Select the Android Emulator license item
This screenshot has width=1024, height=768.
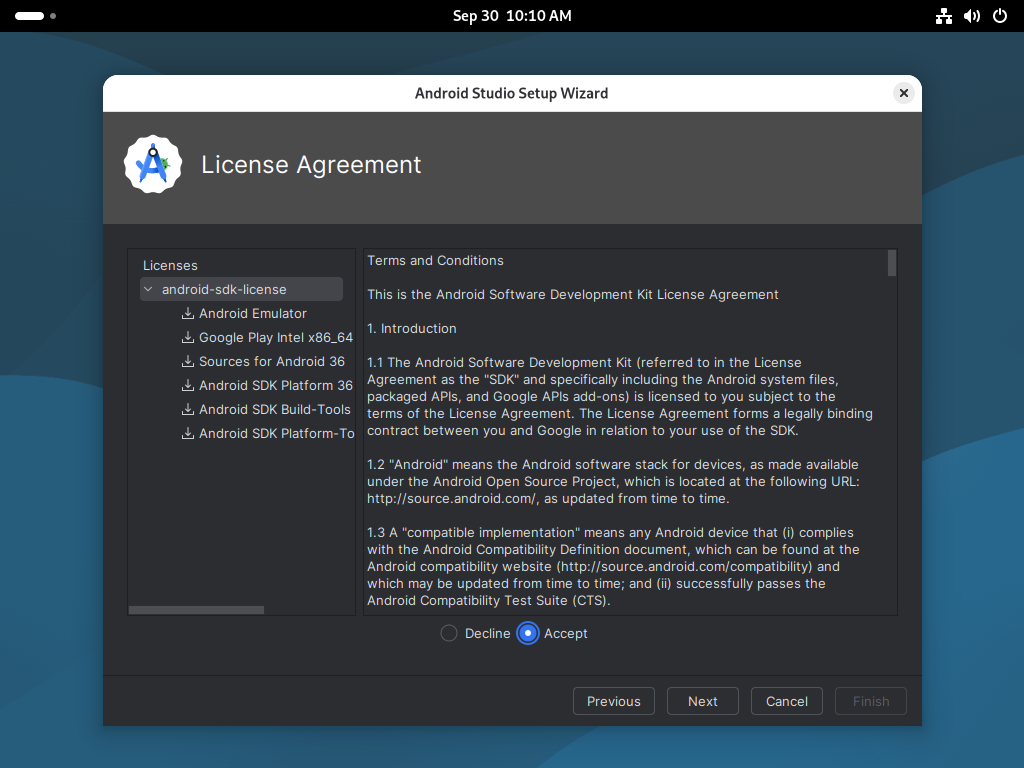pos(253,314)
